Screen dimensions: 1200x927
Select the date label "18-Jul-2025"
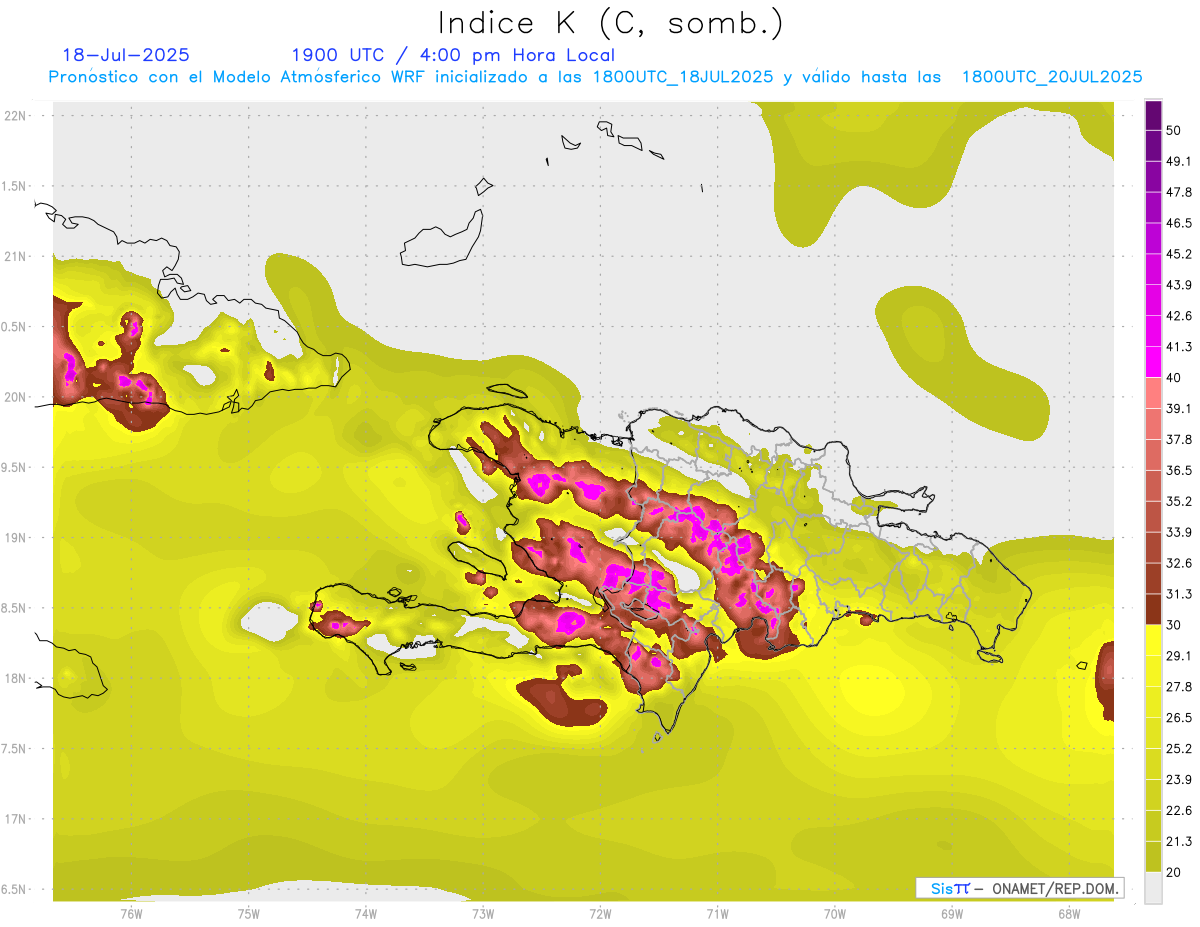[x=126, y=55]
